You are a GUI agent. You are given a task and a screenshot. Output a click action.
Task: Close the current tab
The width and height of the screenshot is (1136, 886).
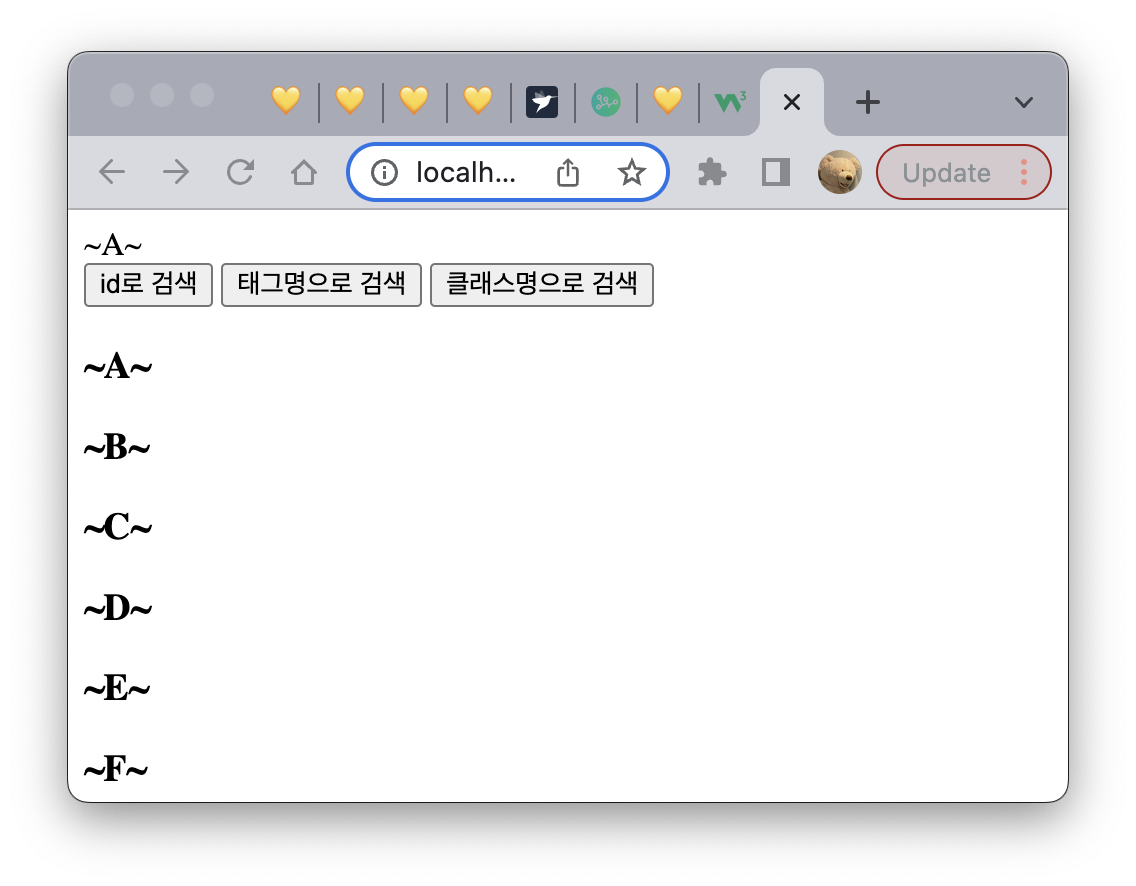pos(792,102)
